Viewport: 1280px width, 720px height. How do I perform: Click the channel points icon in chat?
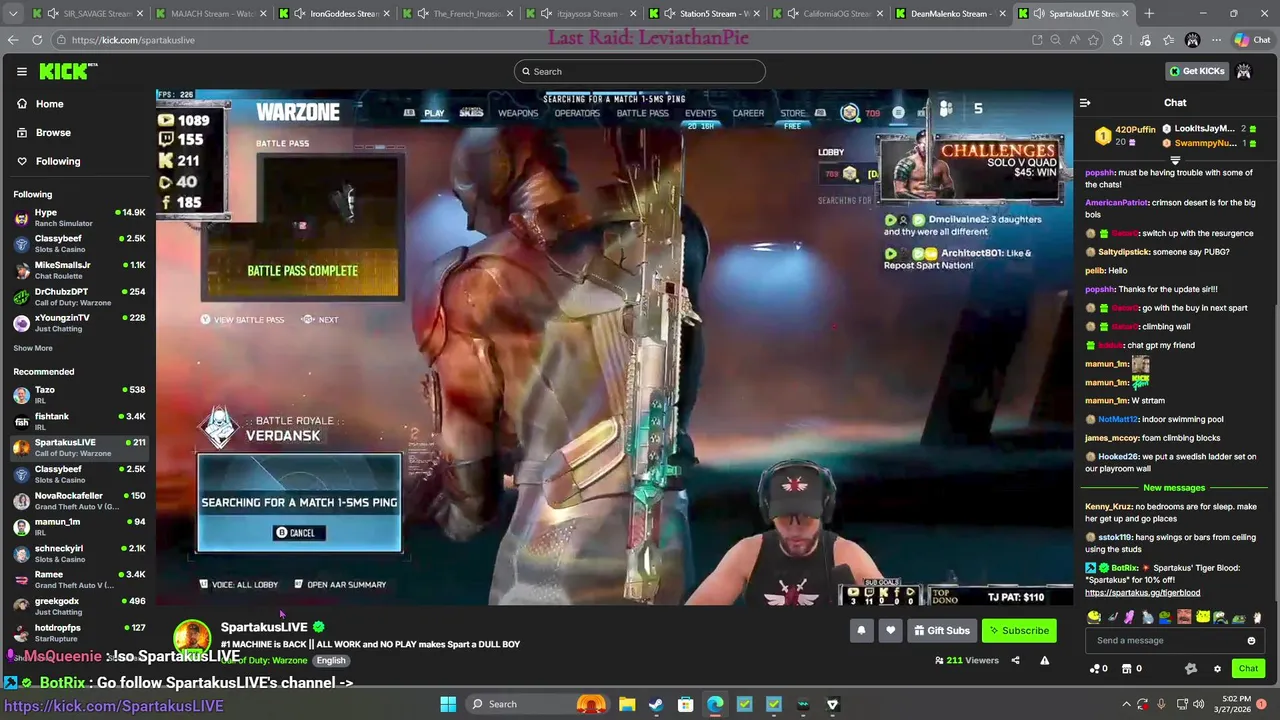[1095, 669]
